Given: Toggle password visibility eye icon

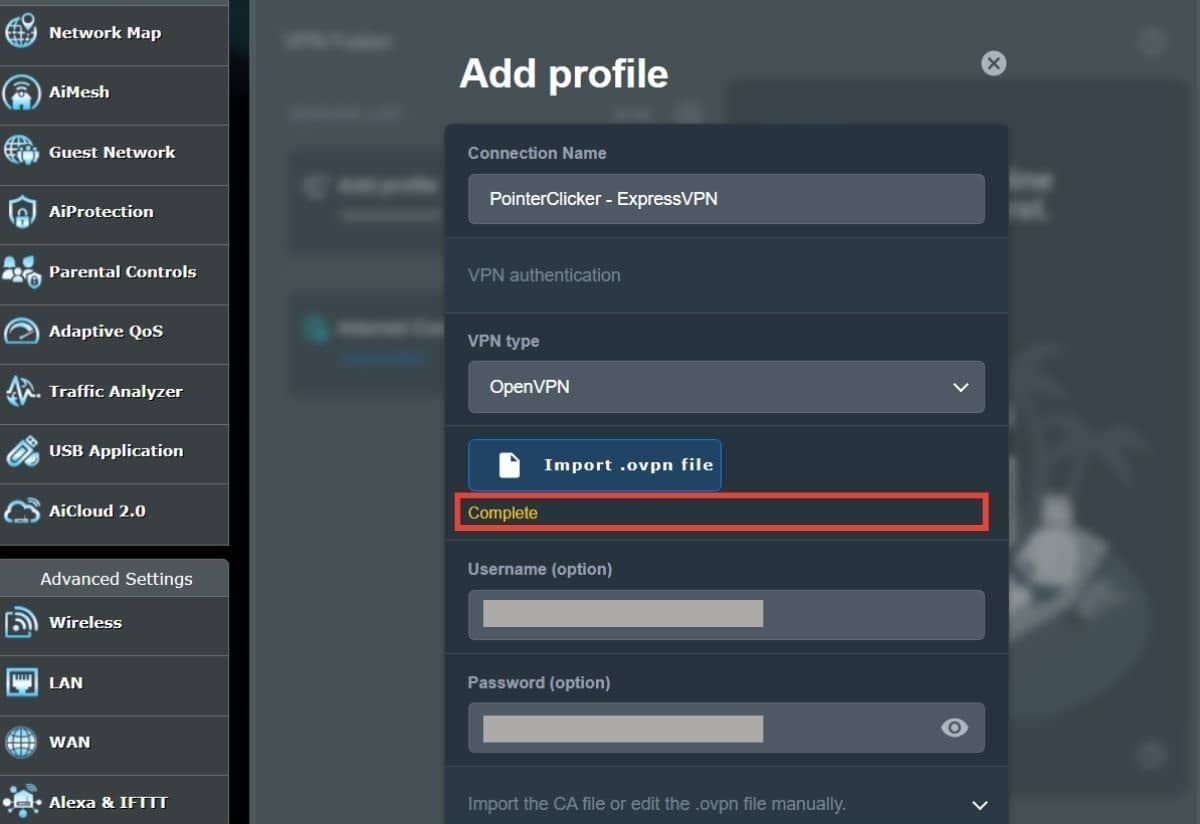Looking at the screenshot, I should [x=955, y=728].
